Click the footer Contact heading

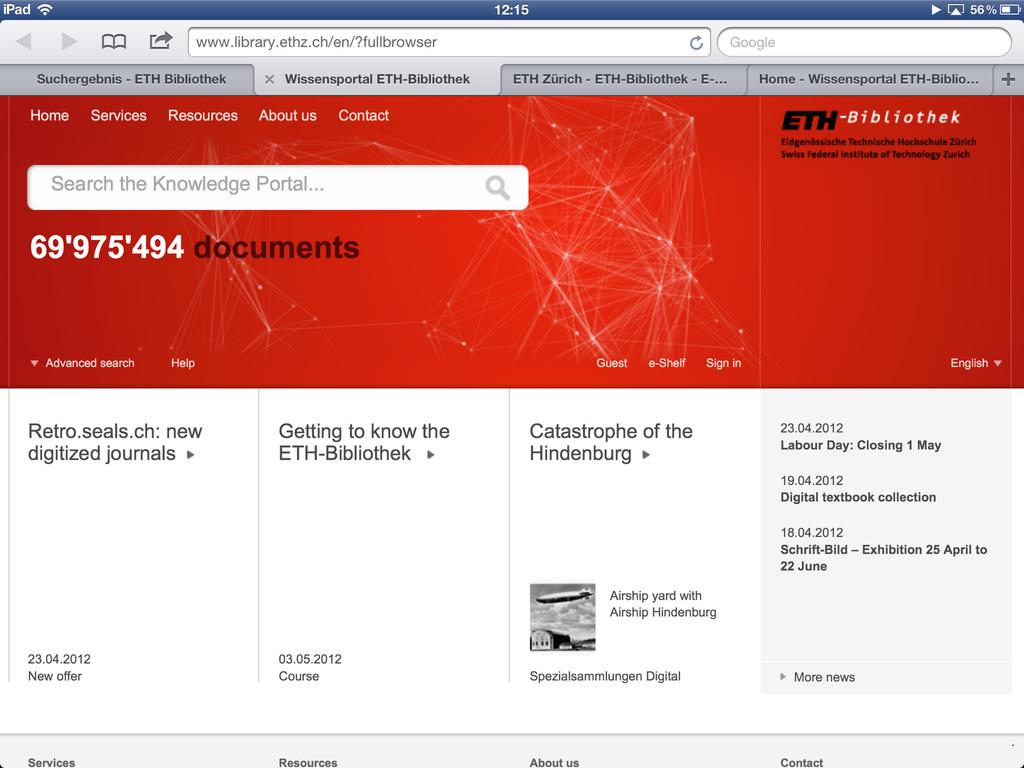[802, 762]
